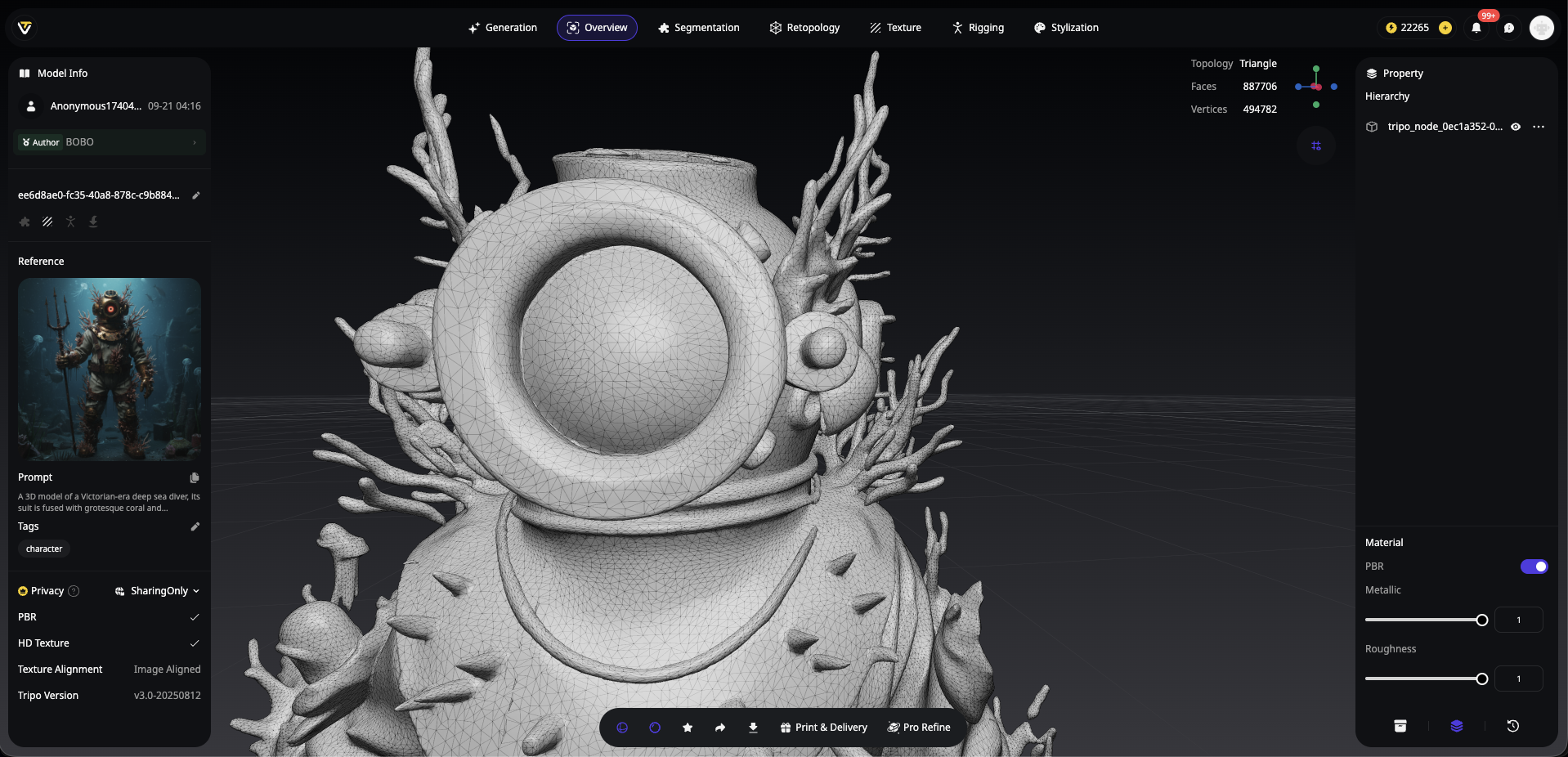The image size is (1568, 757).
Task: Click the share arrow icon
Action: pyautogui.click(x=720, y=728)
